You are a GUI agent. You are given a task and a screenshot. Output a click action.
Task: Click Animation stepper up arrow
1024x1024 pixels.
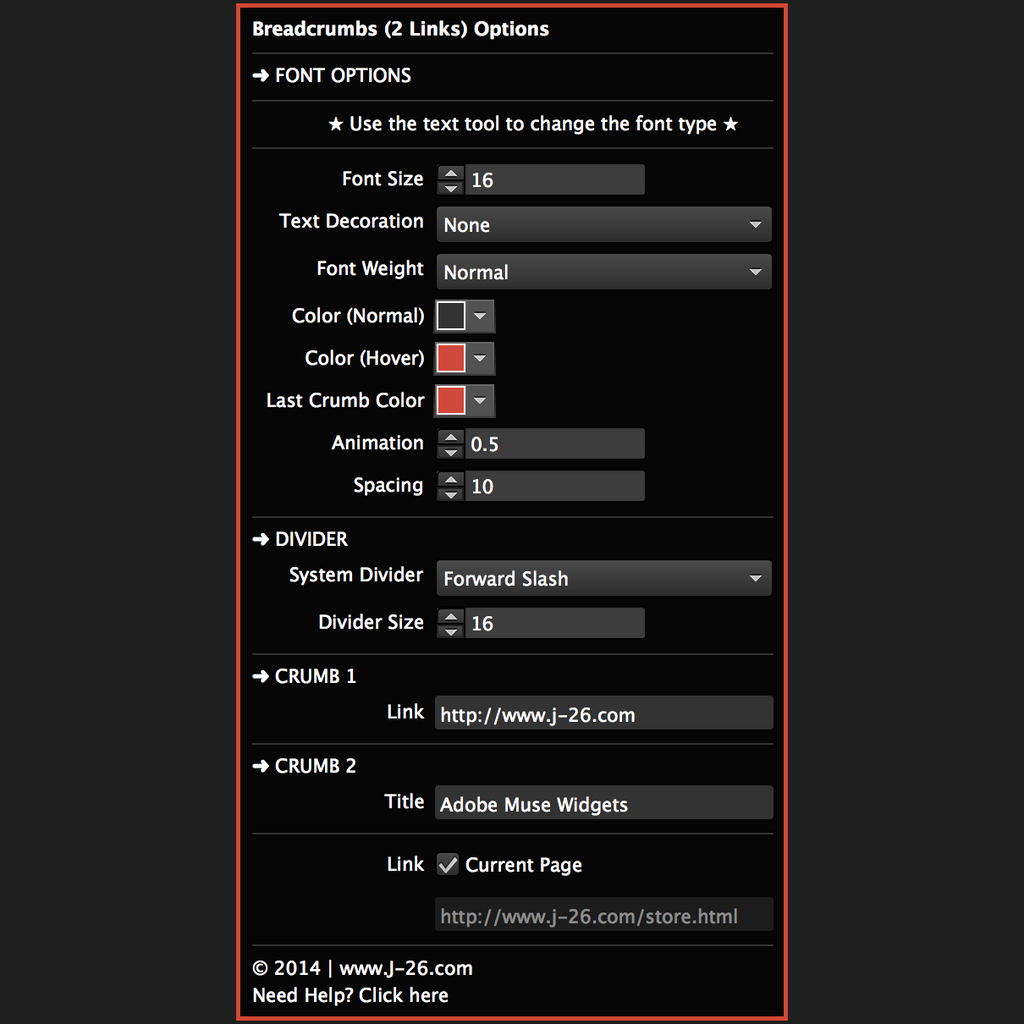[x=451, y=436]
